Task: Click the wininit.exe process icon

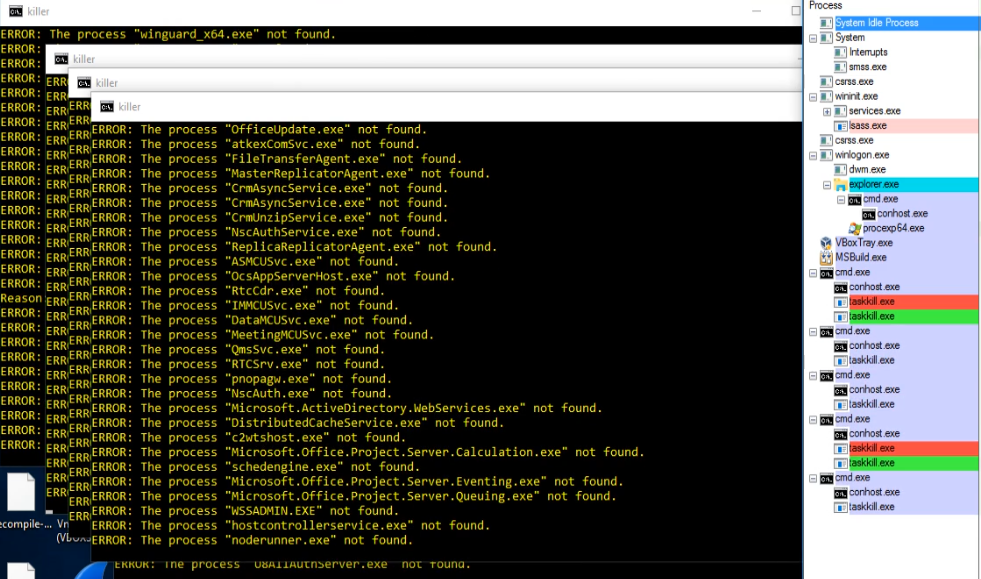Action: 826,96
